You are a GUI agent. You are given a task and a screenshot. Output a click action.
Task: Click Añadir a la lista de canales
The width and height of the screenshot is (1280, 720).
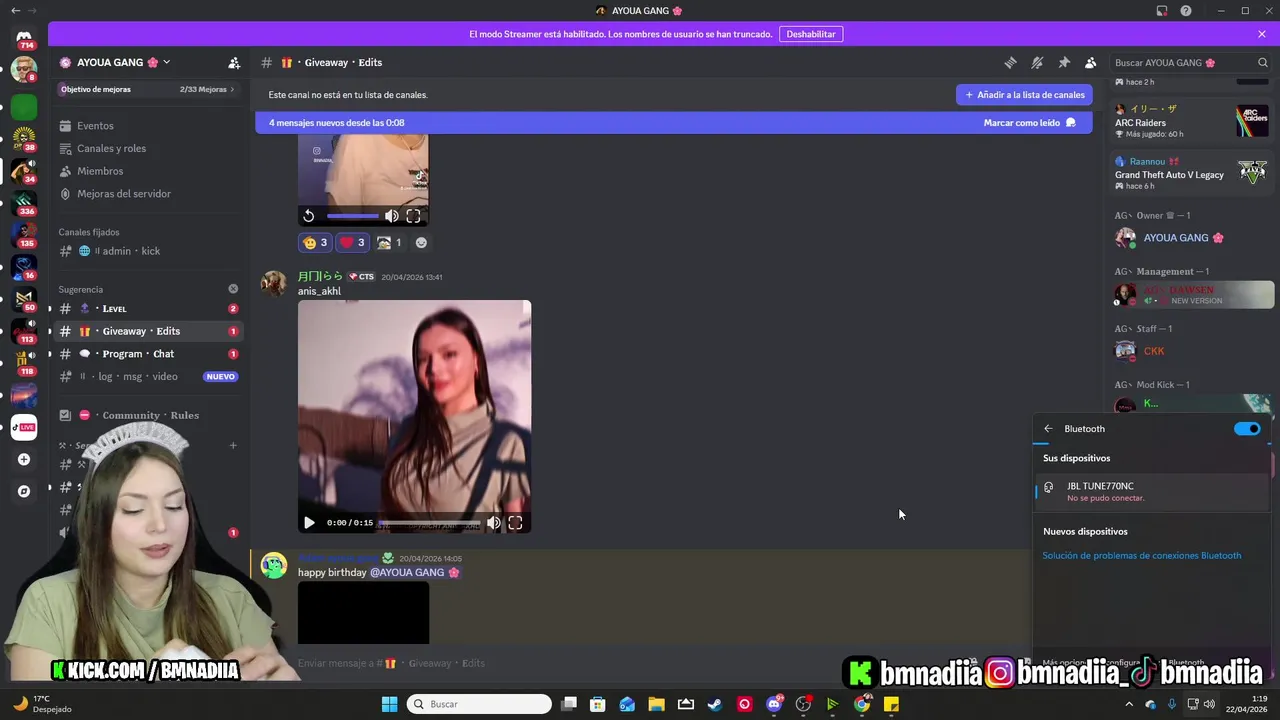(1024, 95)
